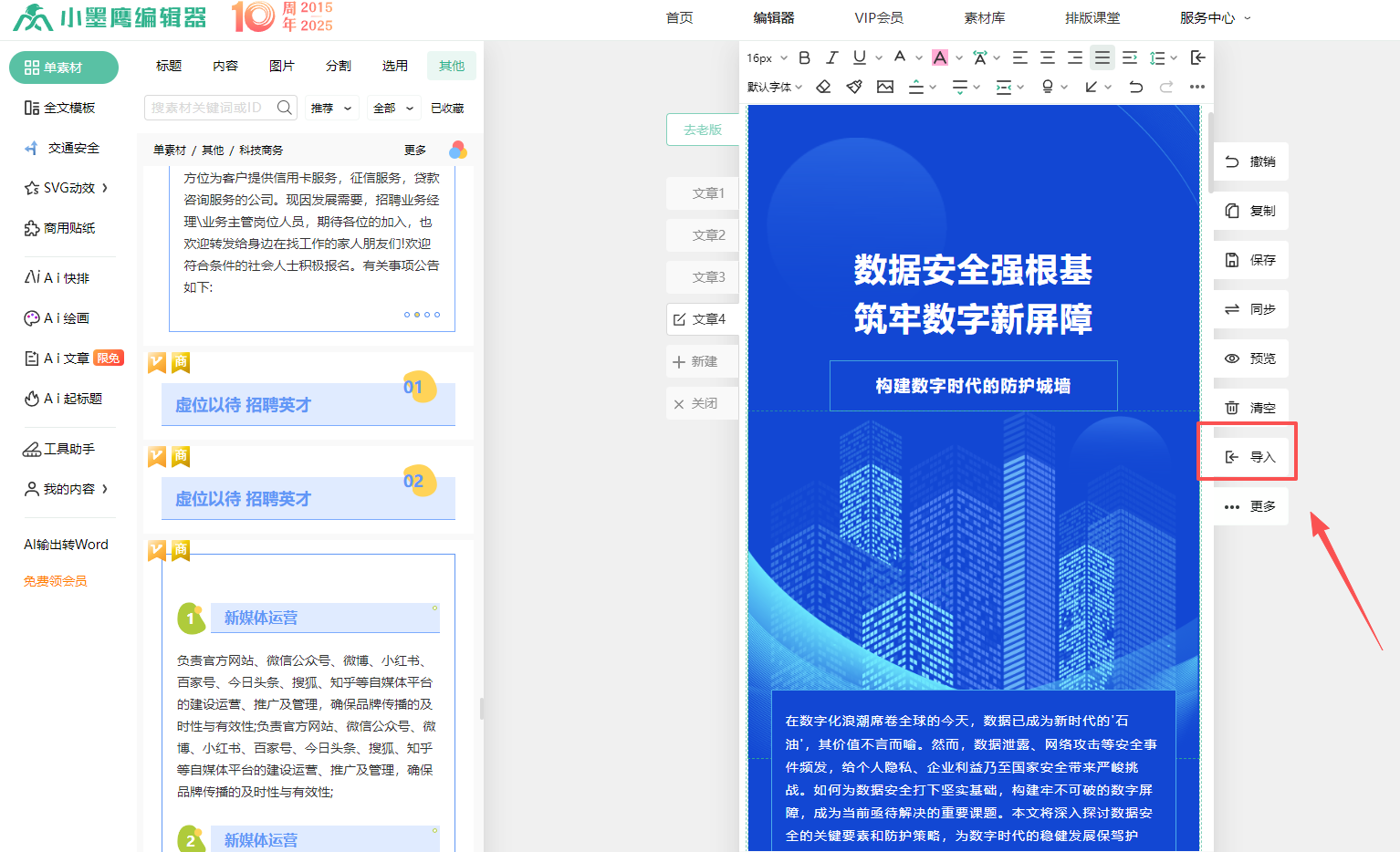Center-align text with the toolbar icon

[x=1048, y=57]
